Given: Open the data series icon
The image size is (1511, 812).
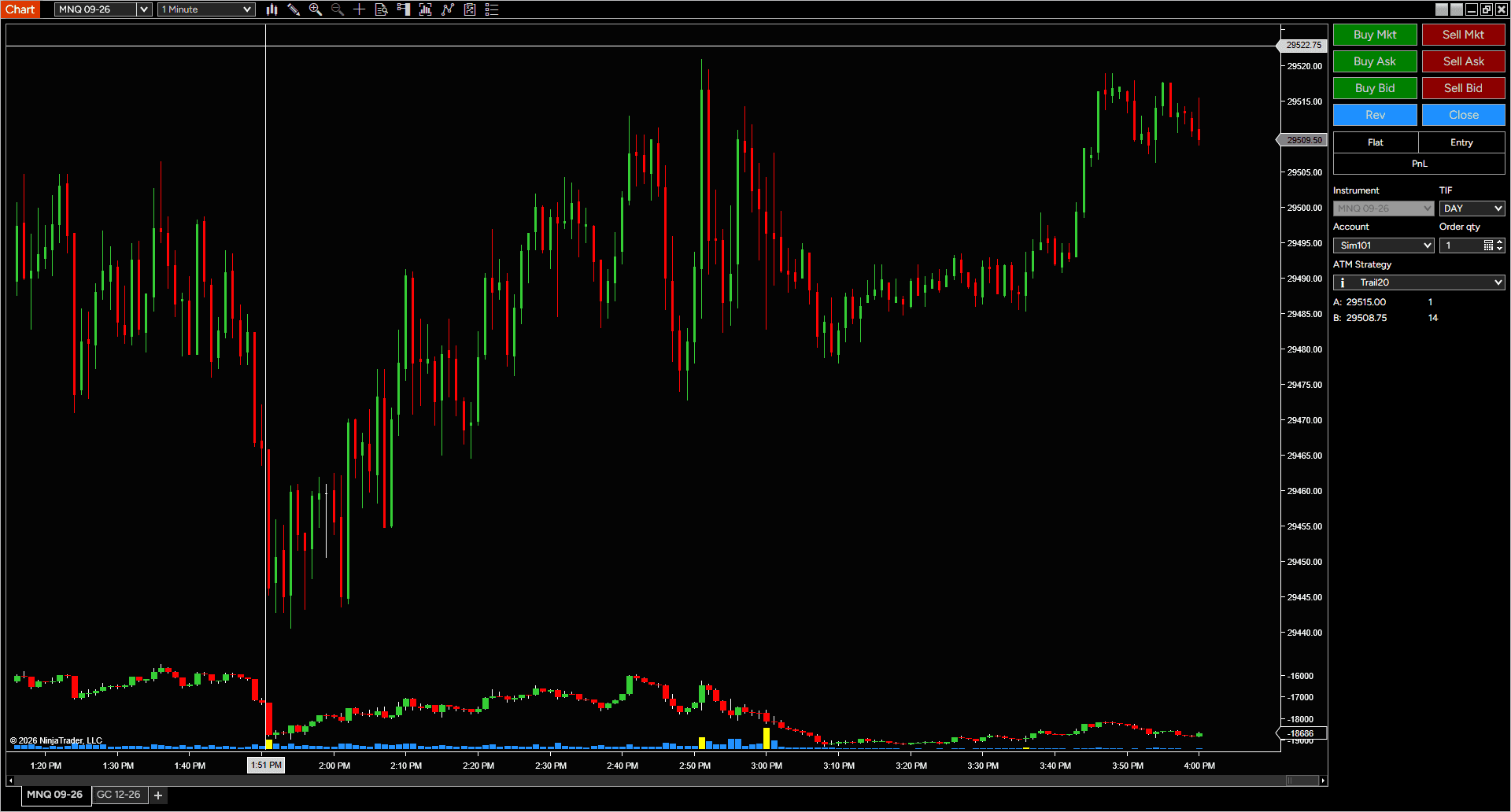Looking at the screenshot, I should (x=426, y=9).
